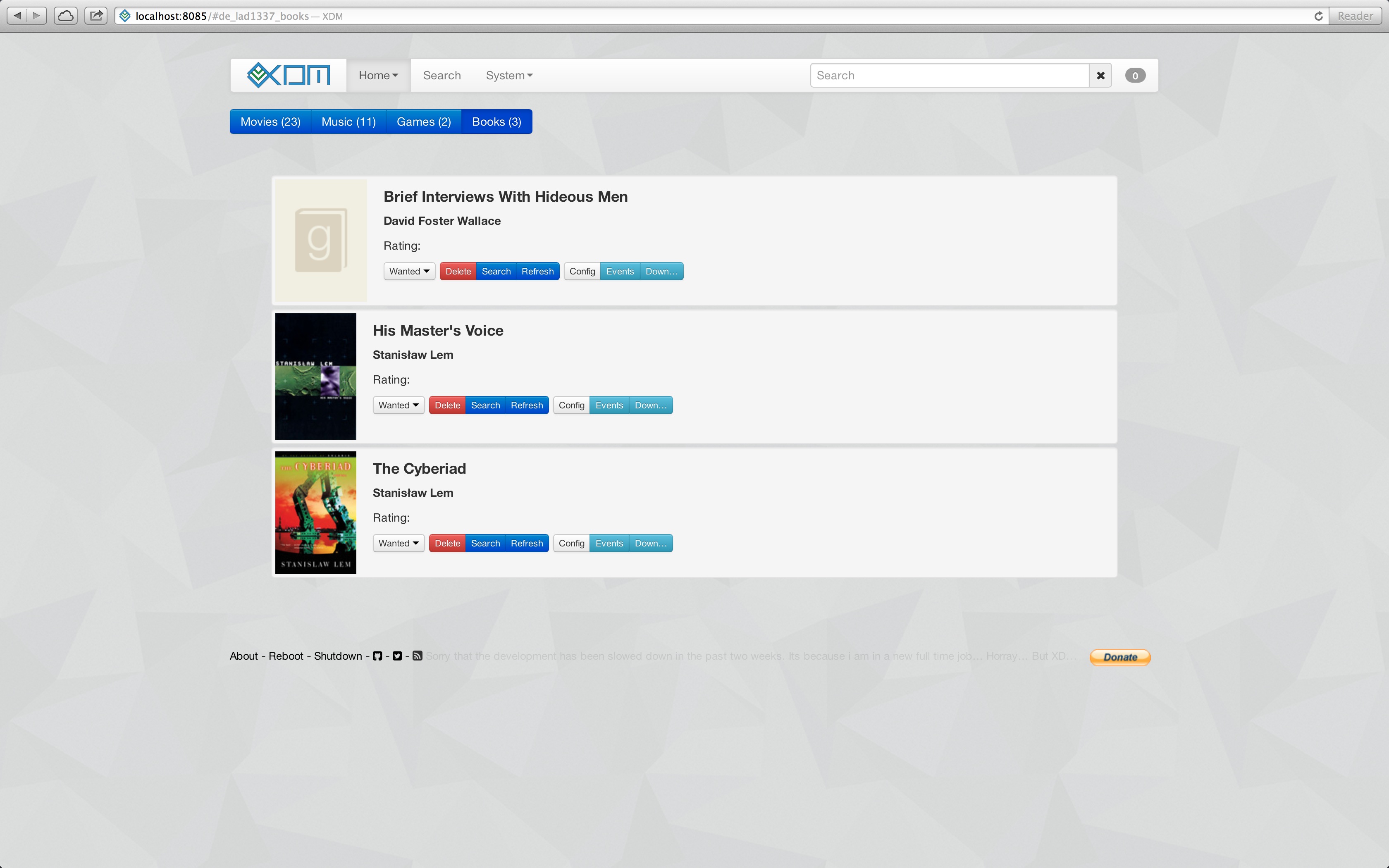
Task: Click the browser back arrow
Action: pos(17,16)
